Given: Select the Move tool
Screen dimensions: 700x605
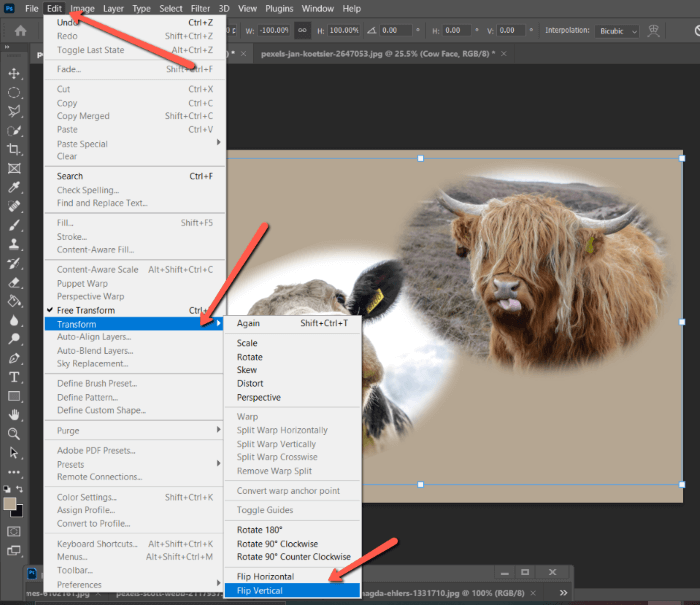Looking at the screenshot, I should [x=14, y=74].
